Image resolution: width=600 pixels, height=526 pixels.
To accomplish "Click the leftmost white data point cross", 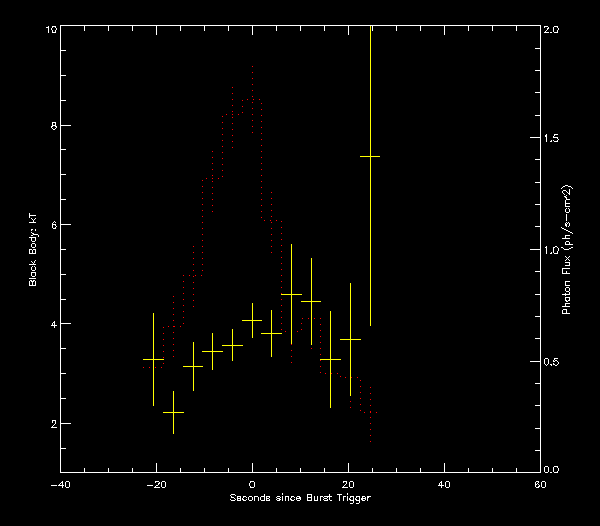I will (x=153, y=359).
